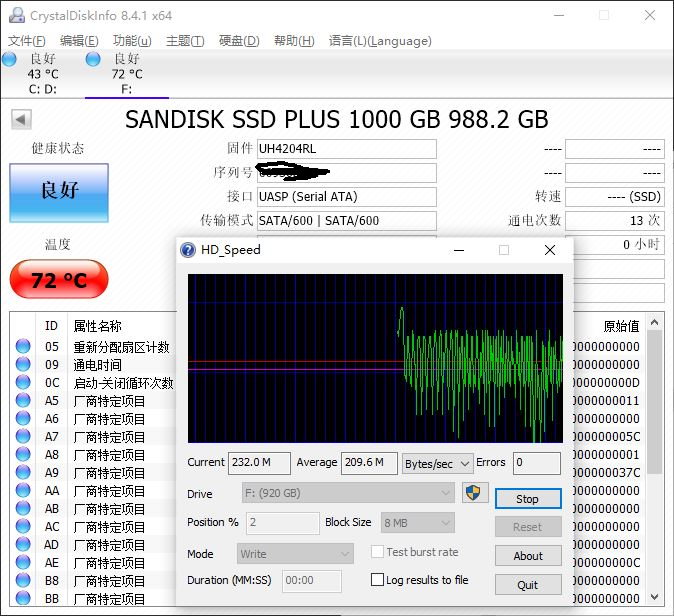
Task: Click the attribute list scroll up arrow
Action: point(654,322)
